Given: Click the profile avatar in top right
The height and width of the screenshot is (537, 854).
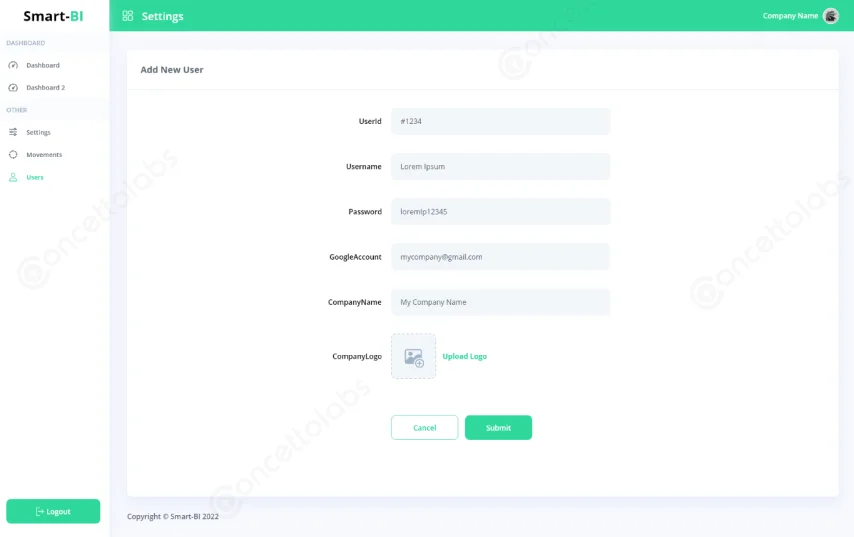Looking at the screenshot, I should (x=830, y=16).
